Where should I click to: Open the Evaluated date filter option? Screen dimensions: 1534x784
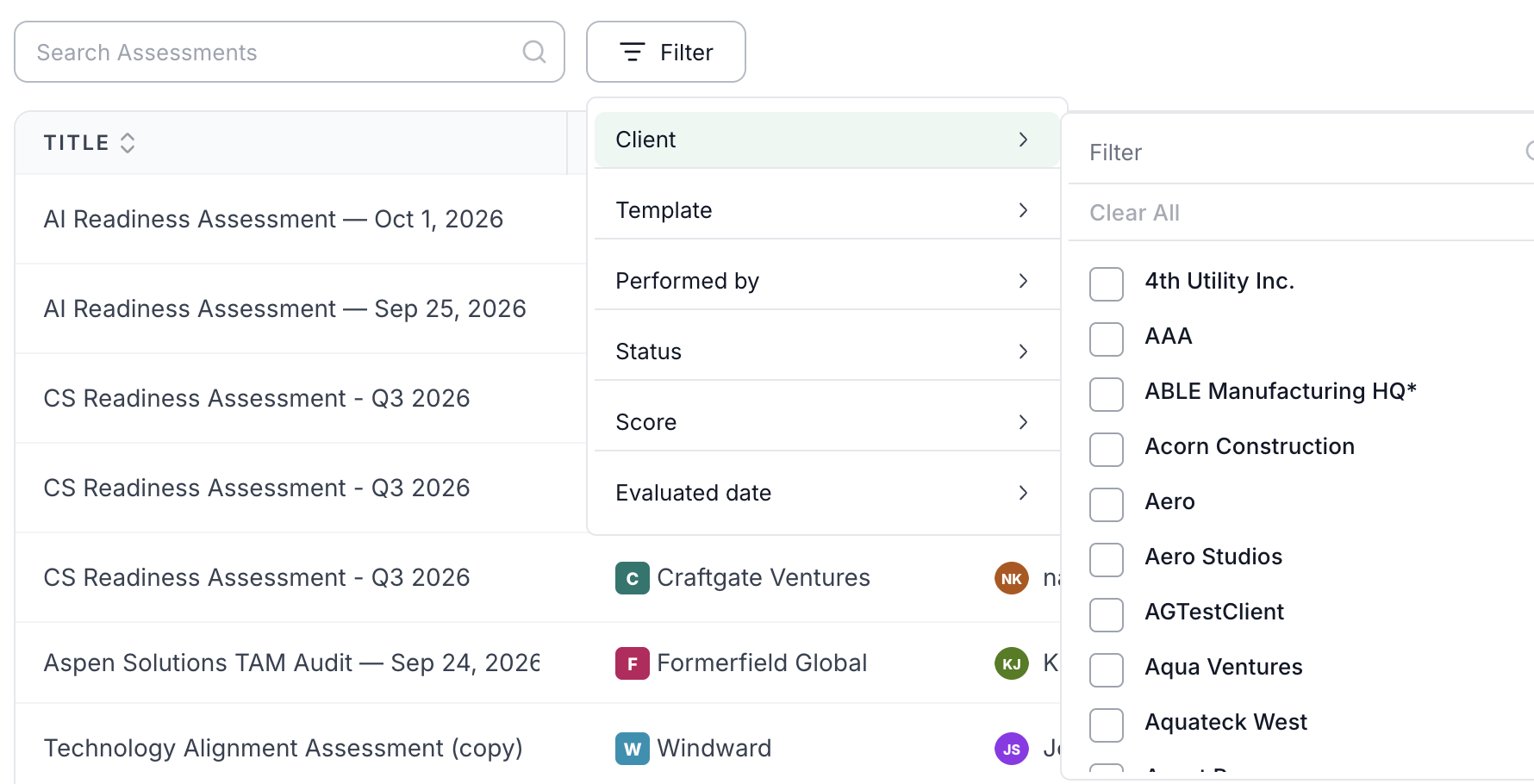826,493
